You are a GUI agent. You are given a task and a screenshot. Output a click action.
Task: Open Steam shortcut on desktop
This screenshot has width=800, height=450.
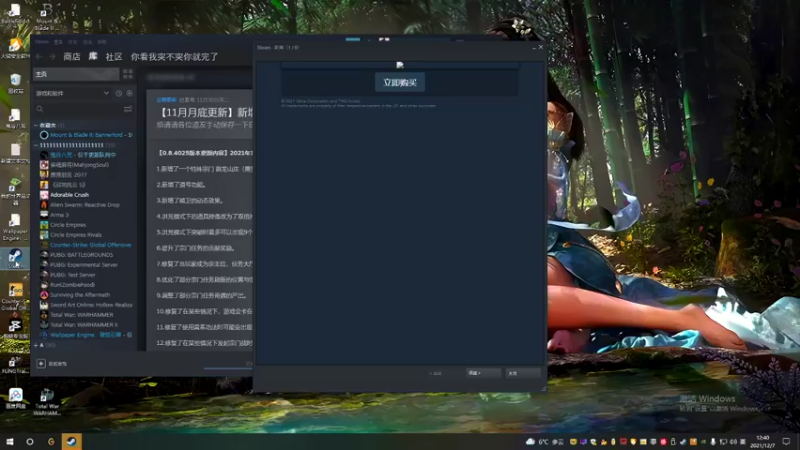[15, 259]
